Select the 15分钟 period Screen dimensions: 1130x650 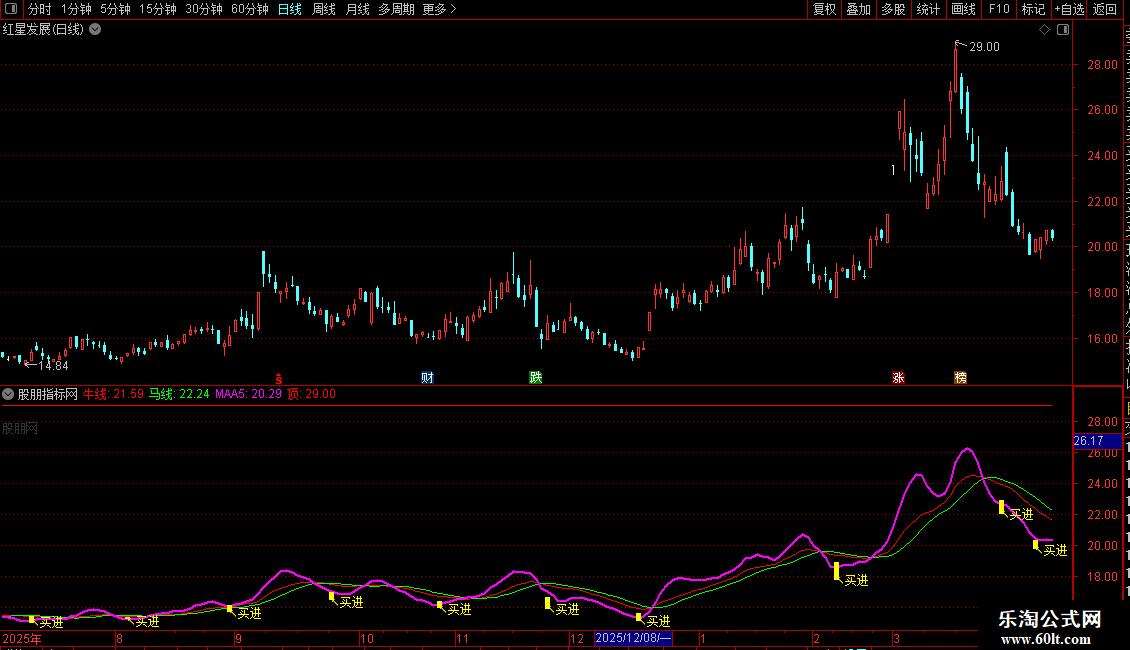pos(158,9)
